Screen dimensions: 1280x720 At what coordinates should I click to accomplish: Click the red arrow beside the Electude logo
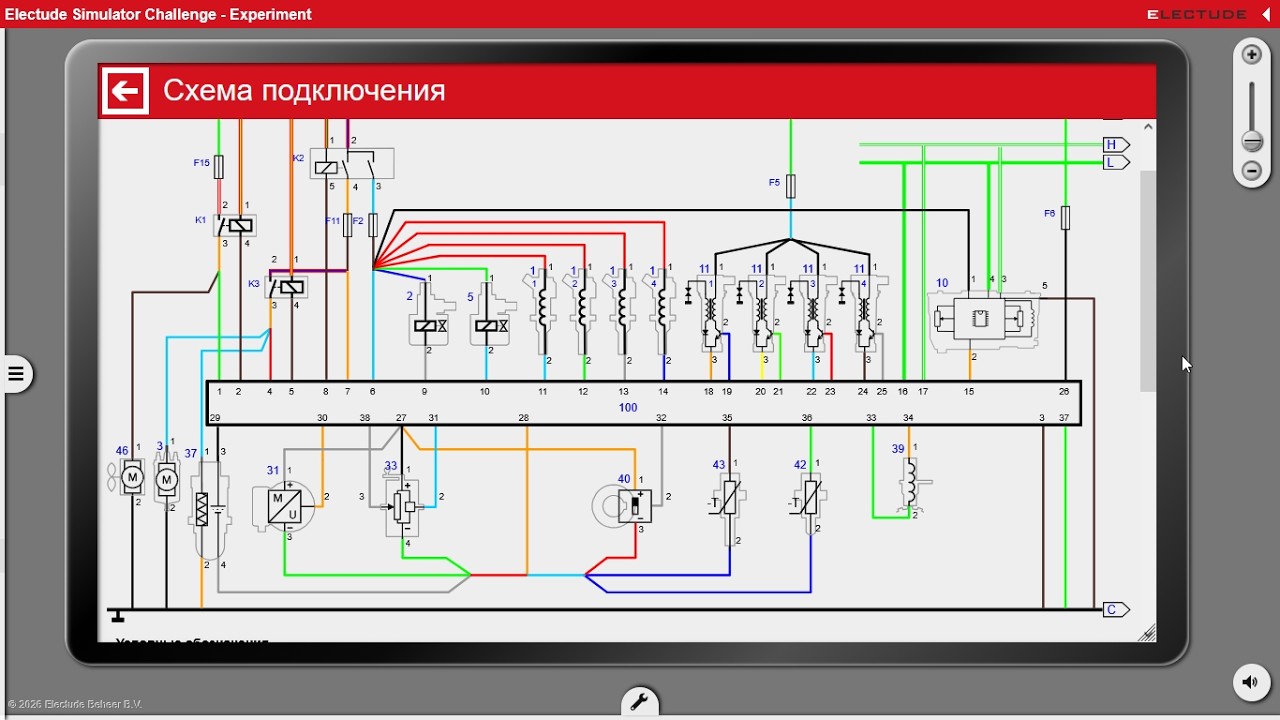(x=1266, y=14)
